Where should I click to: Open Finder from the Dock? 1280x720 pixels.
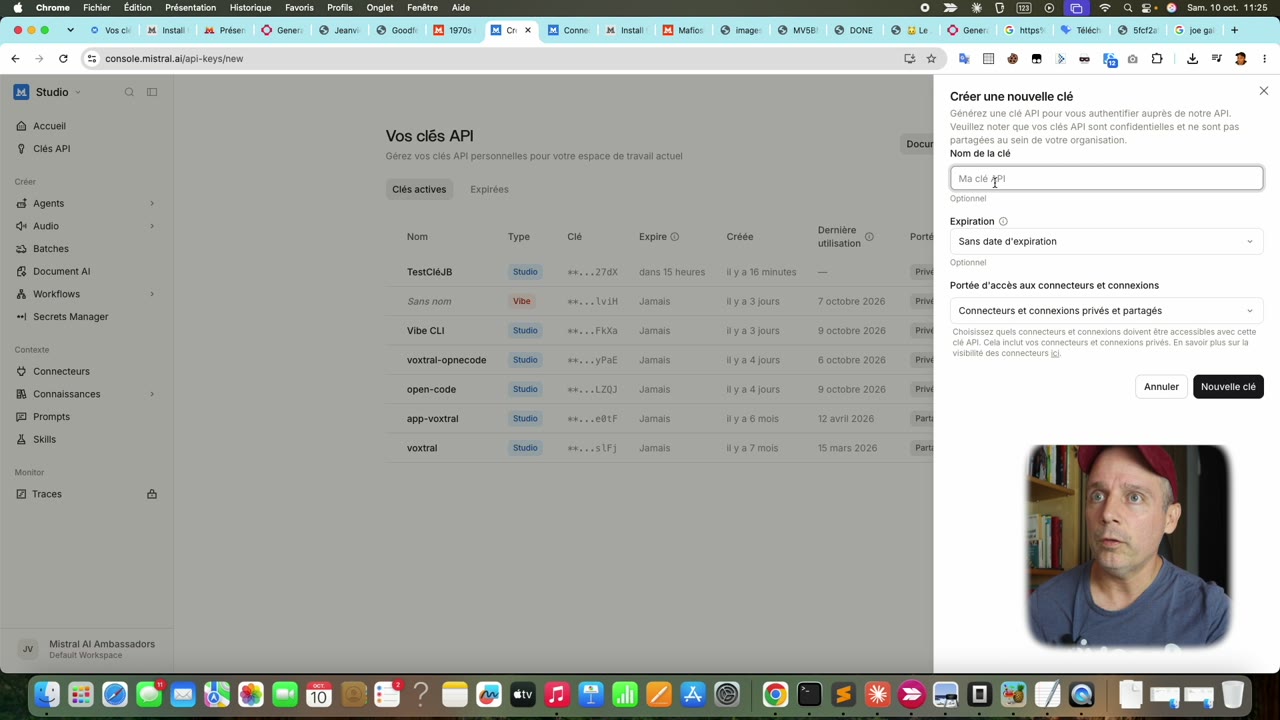[x=47, y=694]
